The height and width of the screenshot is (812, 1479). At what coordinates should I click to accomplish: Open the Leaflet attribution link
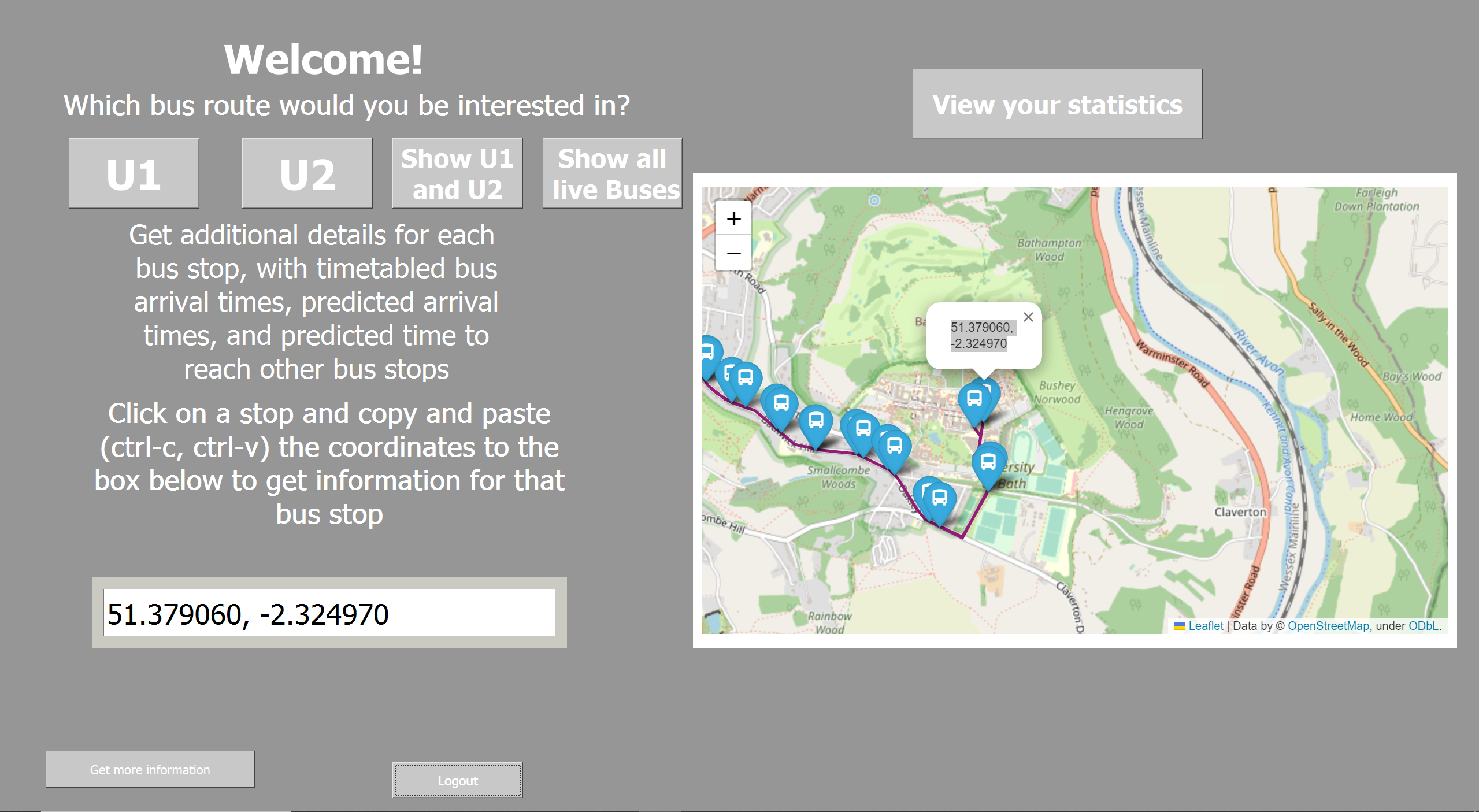click(1205, 626)
